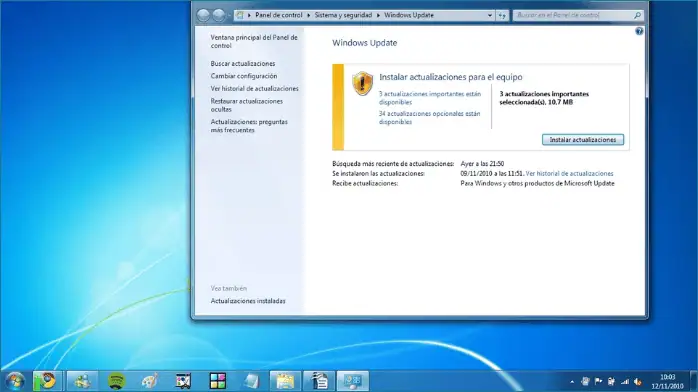Open the Windows Start menu orb
The height and width of the screenshot is (392, 698).
[x=15, y=381]
